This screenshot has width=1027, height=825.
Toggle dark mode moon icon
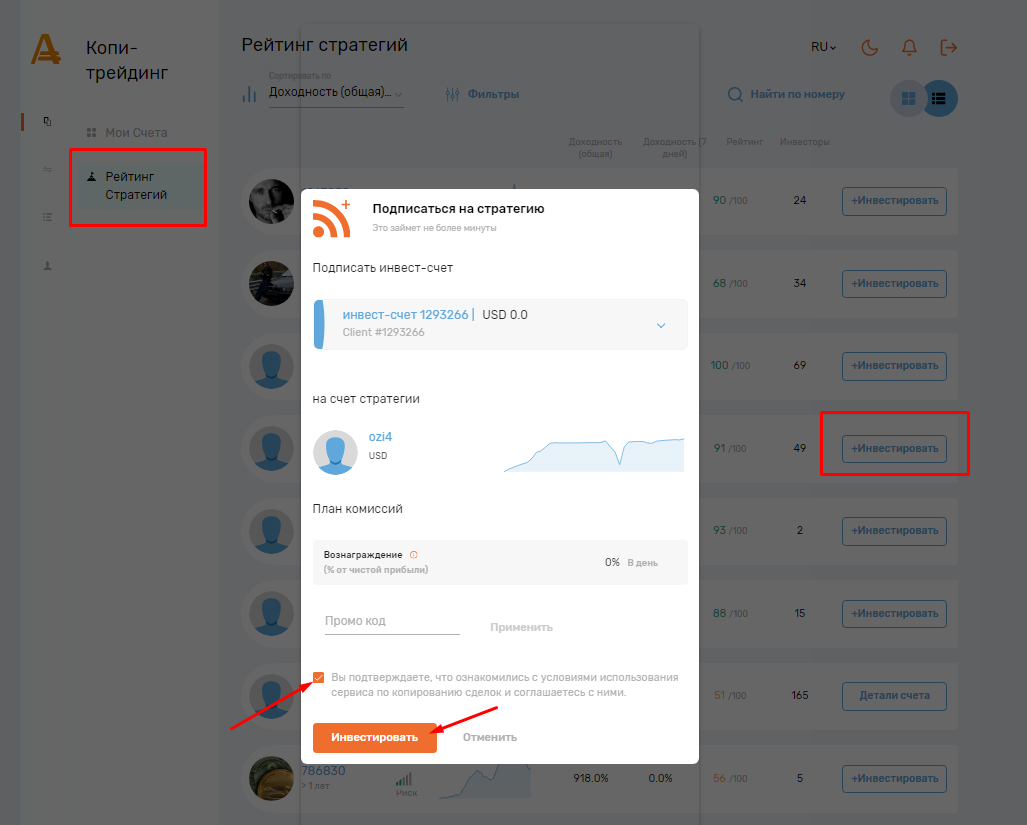coord(869,47)
